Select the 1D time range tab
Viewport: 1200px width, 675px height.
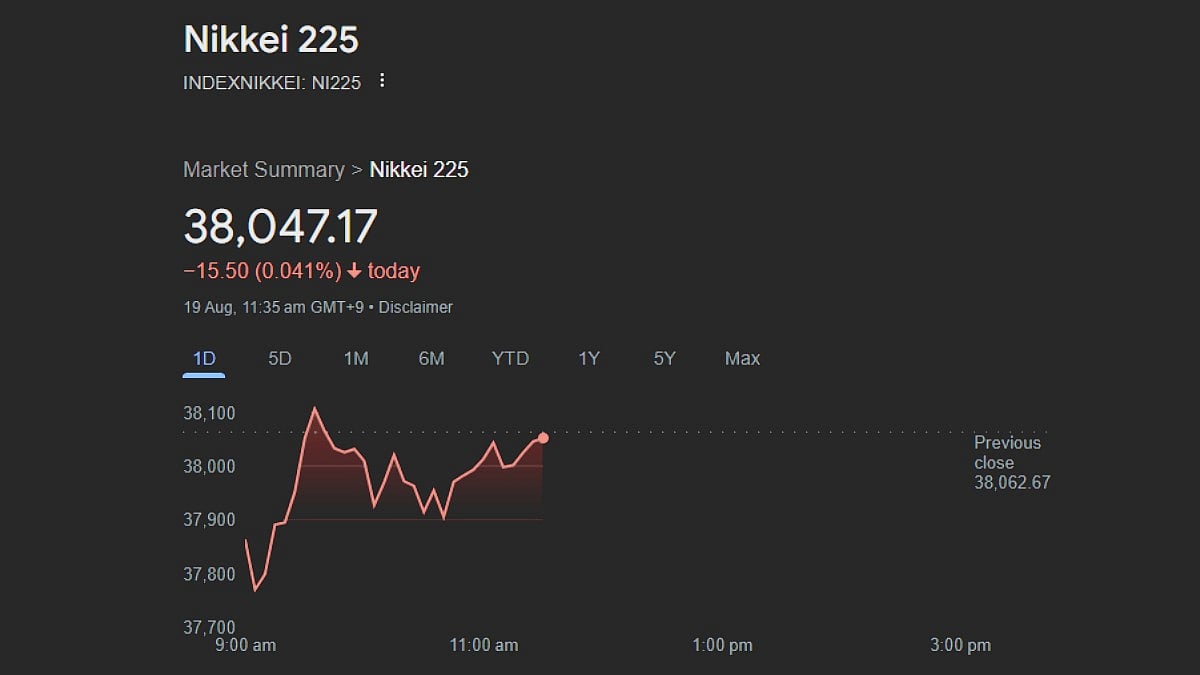204,359
